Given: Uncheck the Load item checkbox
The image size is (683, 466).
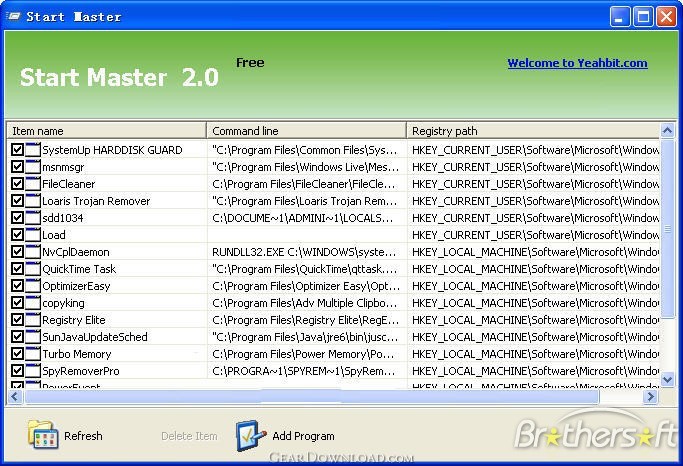Looking at the screenshot, I should click(17, 235).
